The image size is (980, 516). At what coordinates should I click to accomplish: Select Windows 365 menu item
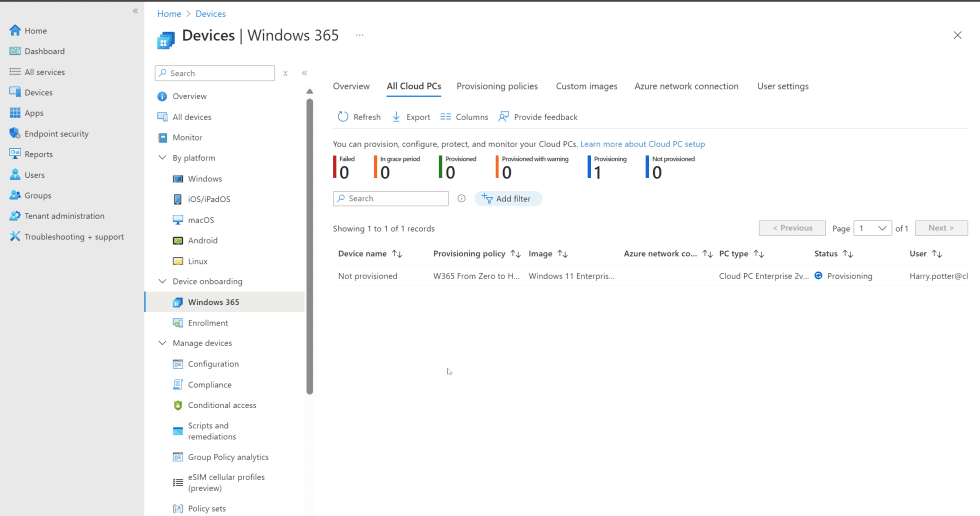[x=225, y=302]
